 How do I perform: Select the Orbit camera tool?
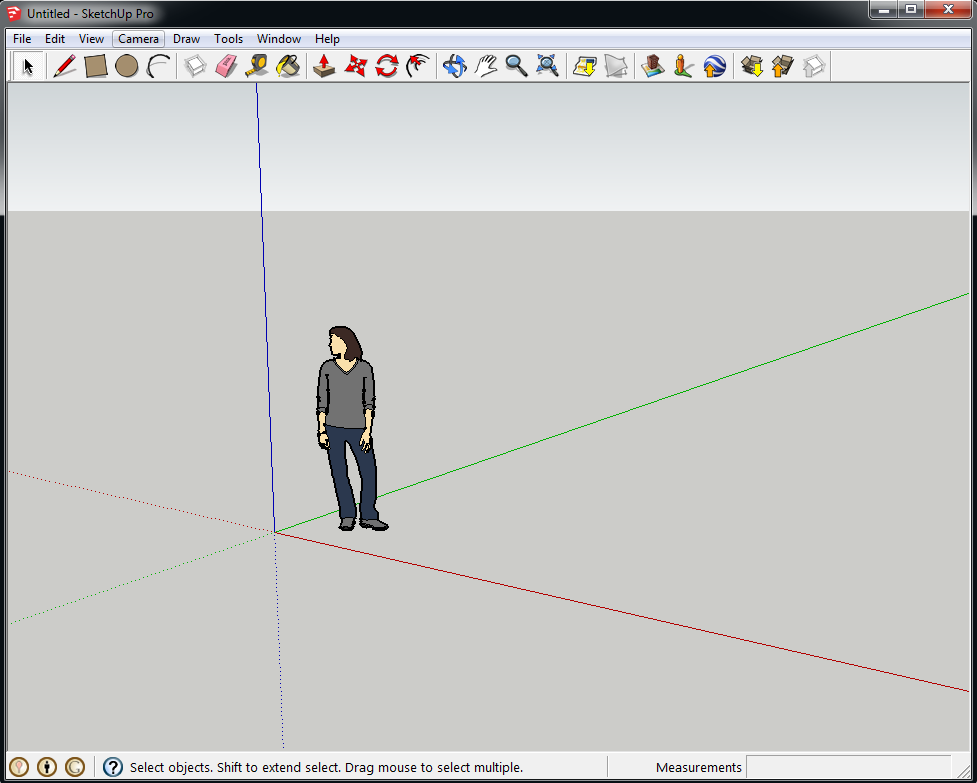click(x=454, y=67)
